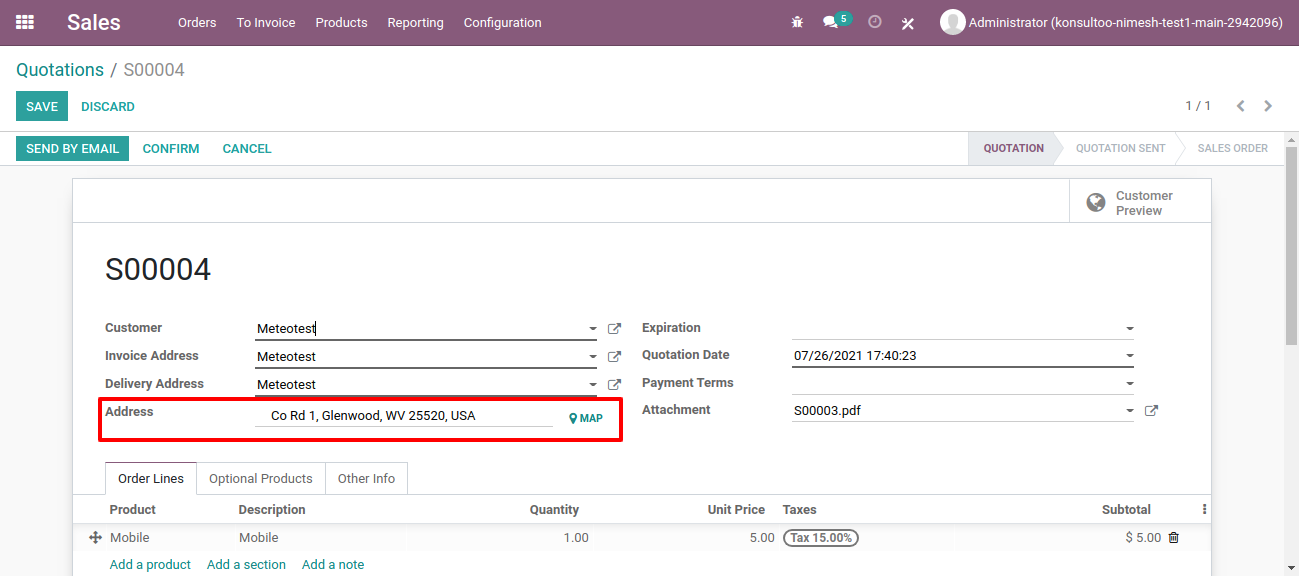Click the Sales app title

(94, 22)
